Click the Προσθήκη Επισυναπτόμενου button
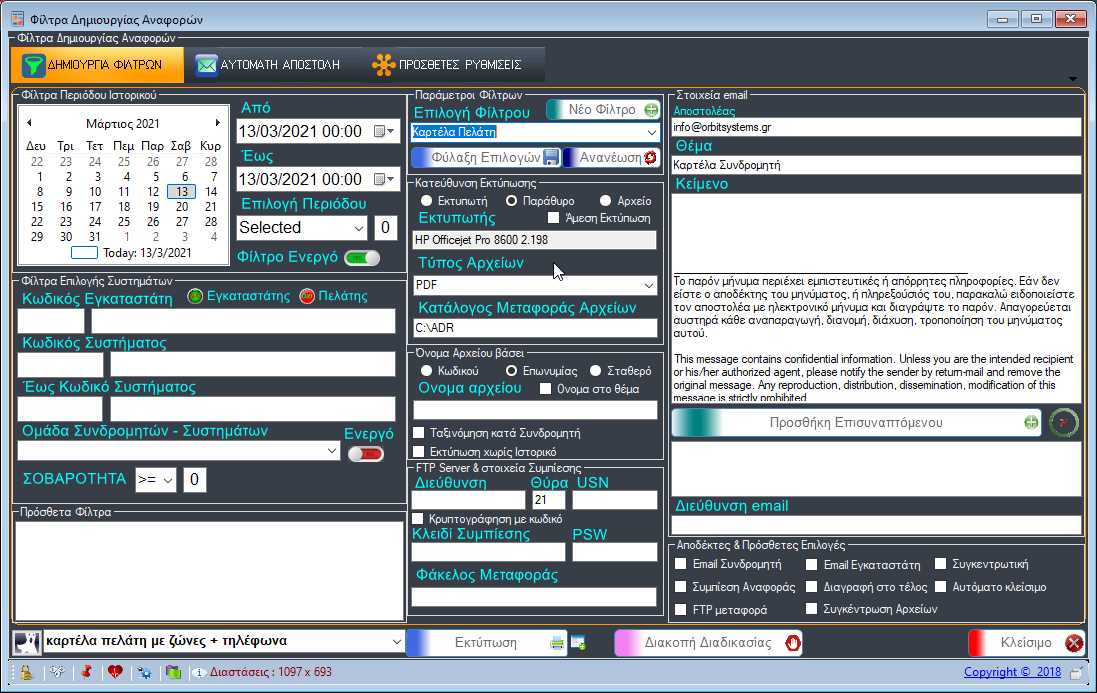 pyautogui.click(x=856, y=423)
